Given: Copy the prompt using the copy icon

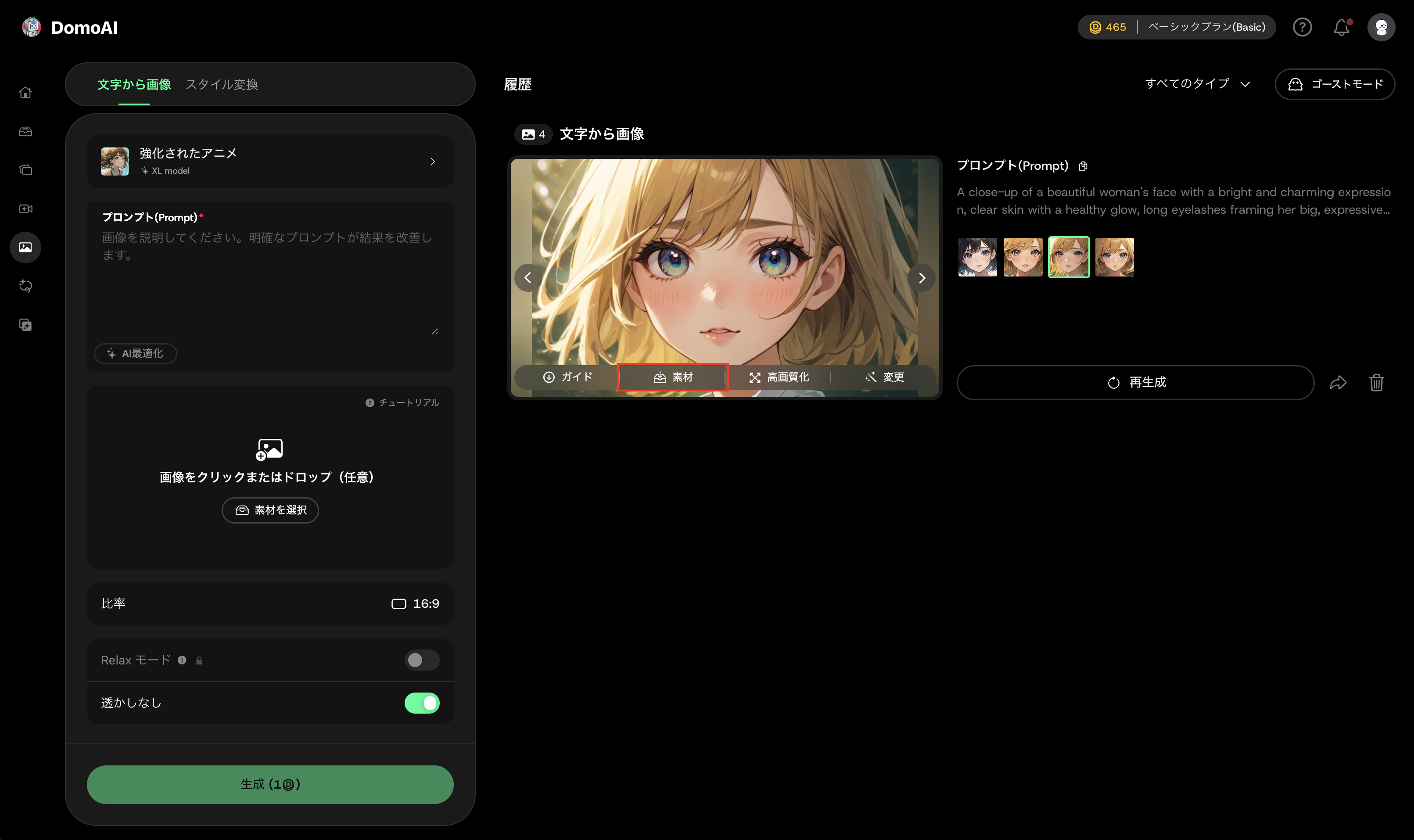Looking at the screenshot, I should 1083,165.
